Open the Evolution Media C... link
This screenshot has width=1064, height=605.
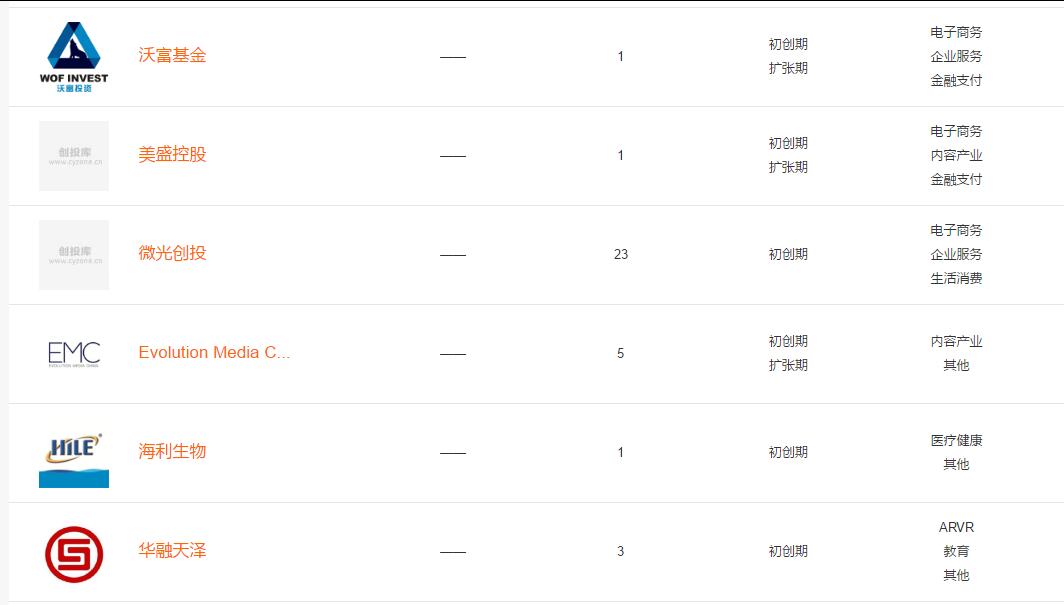[214, 353]
